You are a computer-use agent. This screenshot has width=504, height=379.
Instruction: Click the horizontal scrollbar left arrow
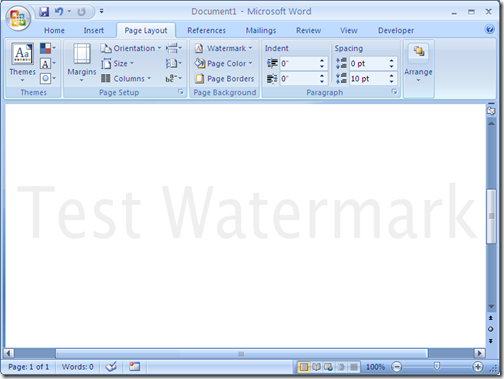tap(9, 353)
